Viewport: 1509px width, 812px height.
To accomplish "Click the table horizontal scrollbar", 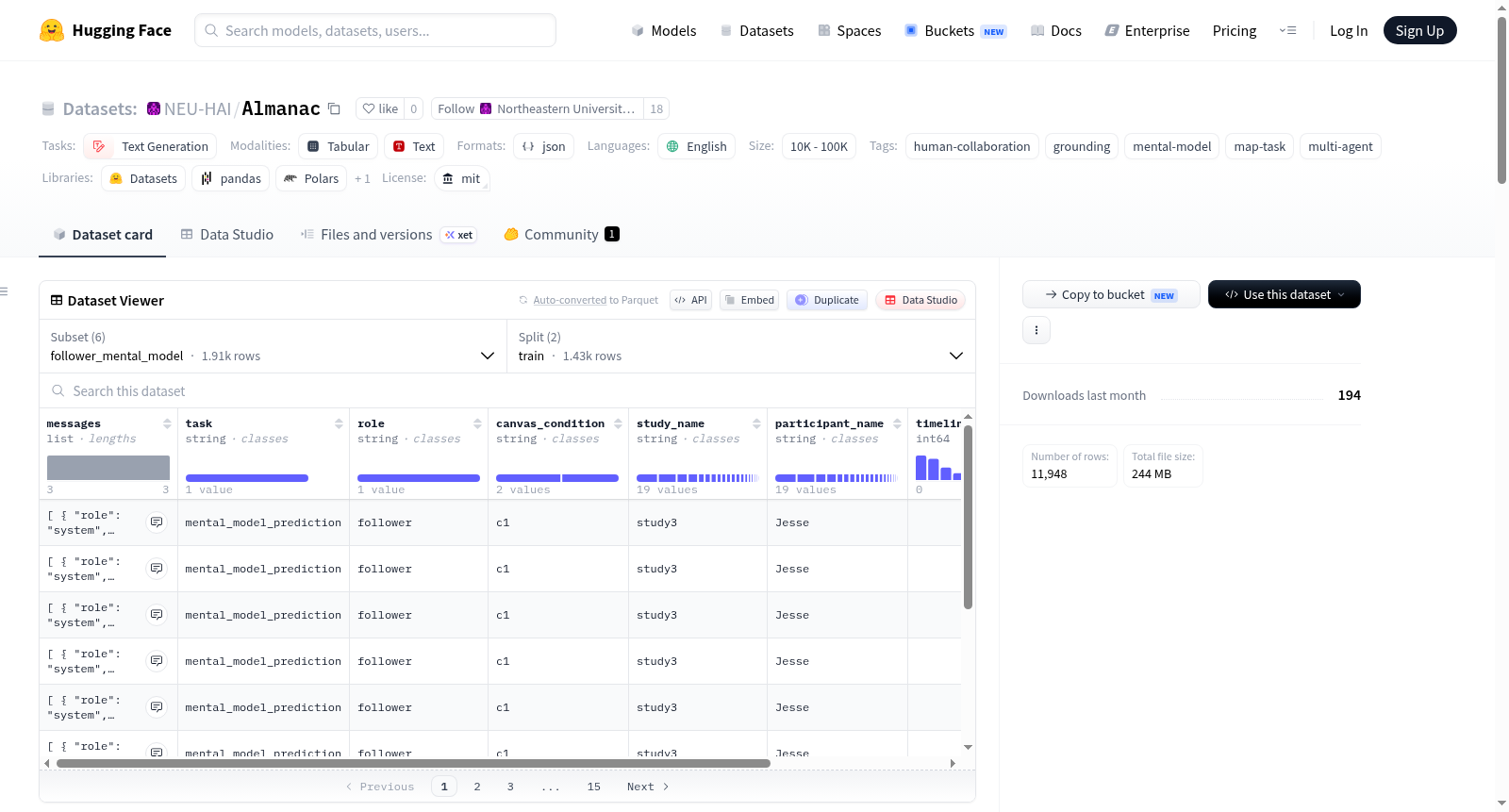I will (x=413, y=763).
